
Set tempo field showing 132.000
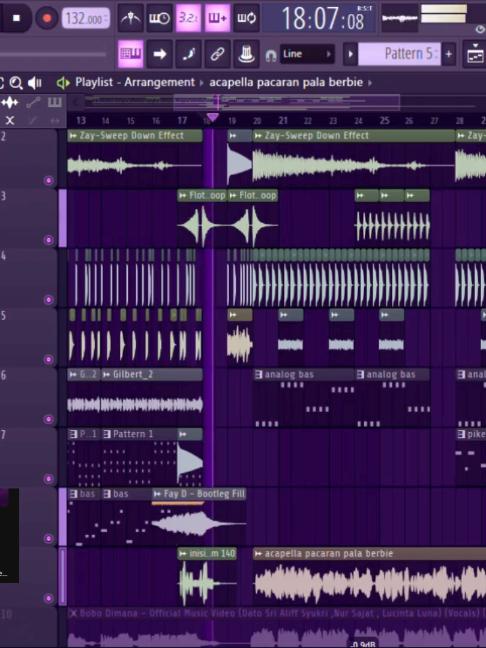tap(86, 19)
